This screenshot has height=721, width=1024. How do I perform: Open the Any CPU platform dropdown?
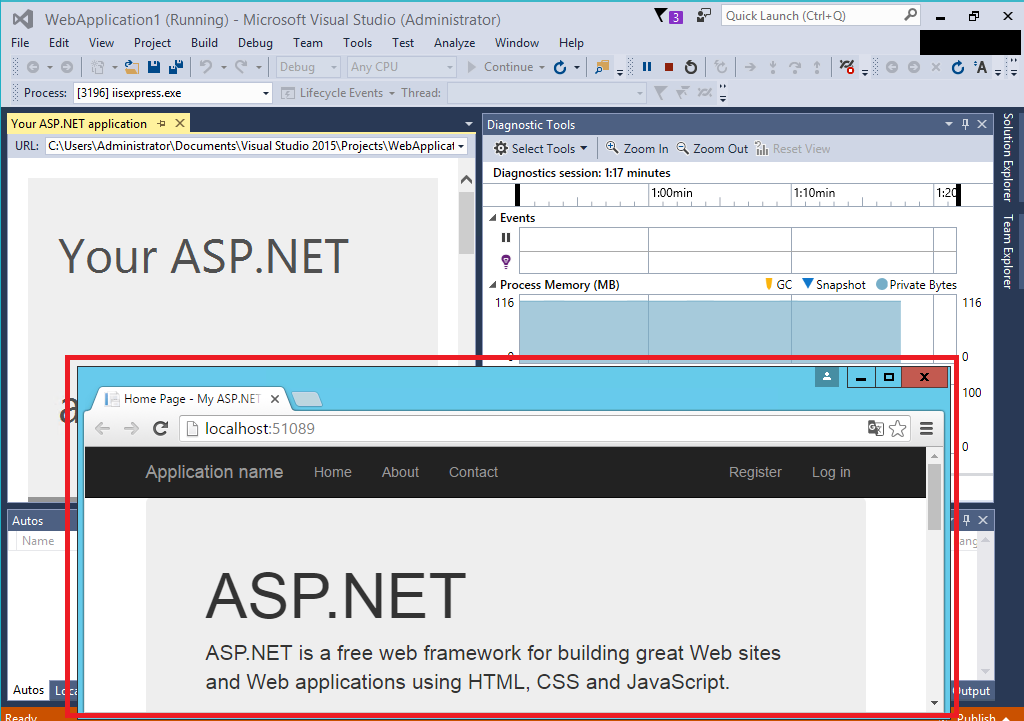[400, 66]
